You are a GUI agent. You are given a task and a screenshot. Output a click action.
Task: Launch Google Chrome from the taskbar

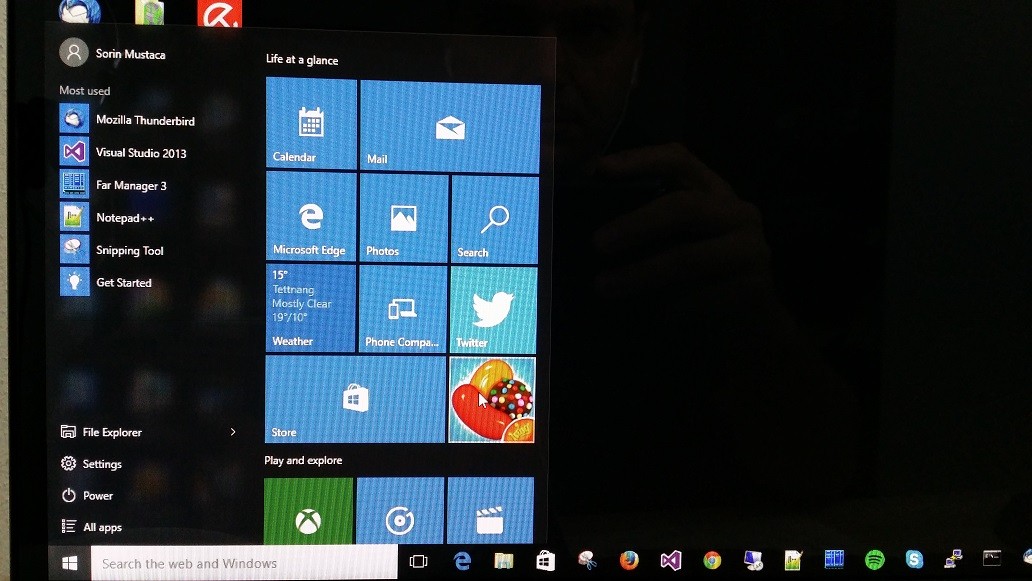tap(711, 560)
